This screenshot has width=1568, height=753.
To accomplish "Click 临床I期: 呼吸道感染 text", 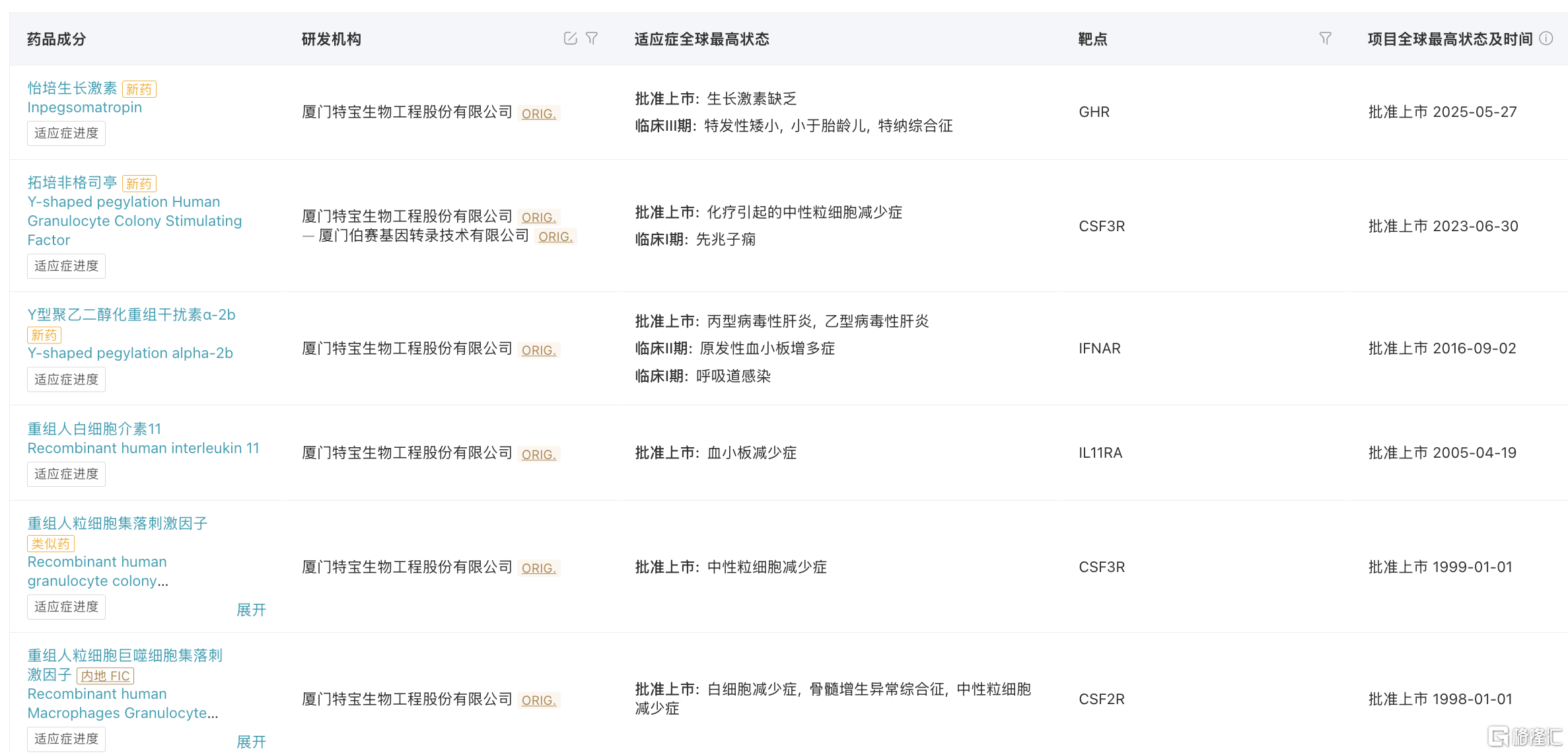I will click(703, 376).
